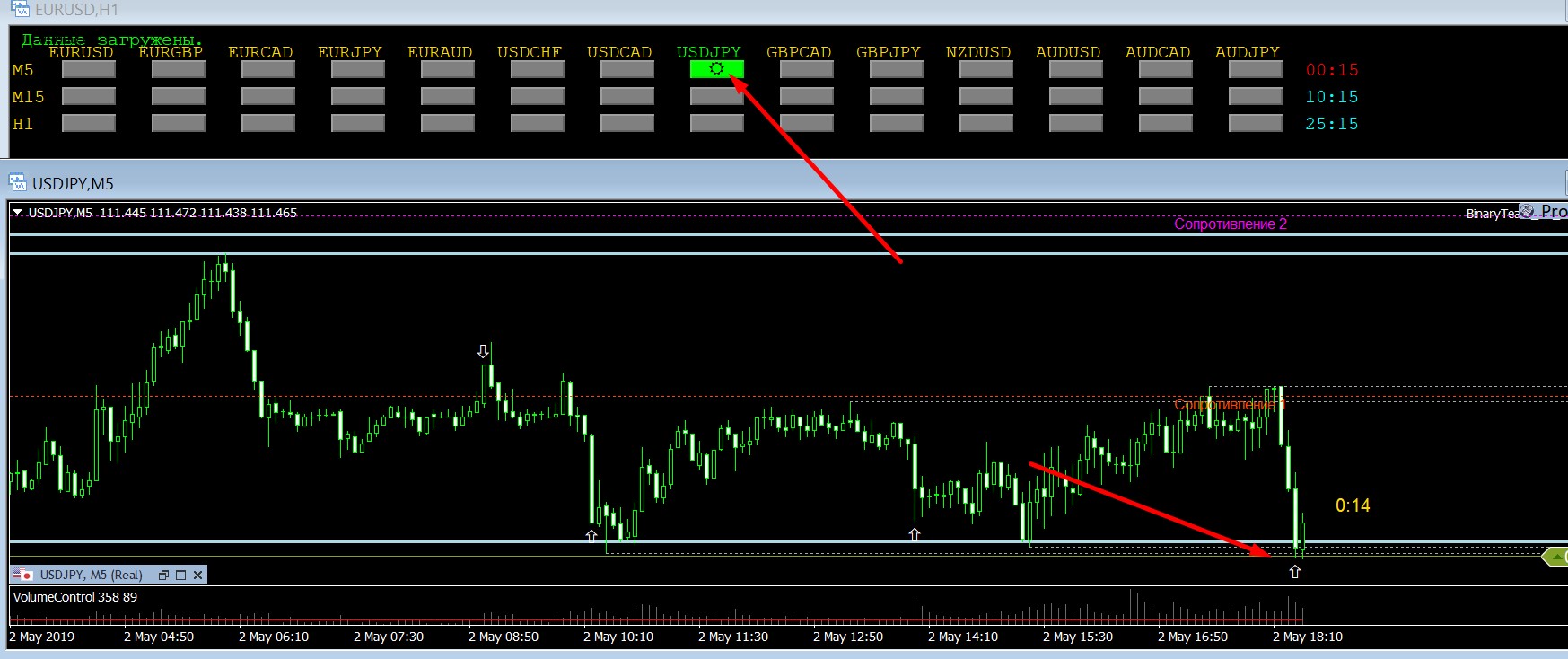Restore the USDJPY, M5 (Real) chart tab

pyautogui.click(x=163, y=575)
